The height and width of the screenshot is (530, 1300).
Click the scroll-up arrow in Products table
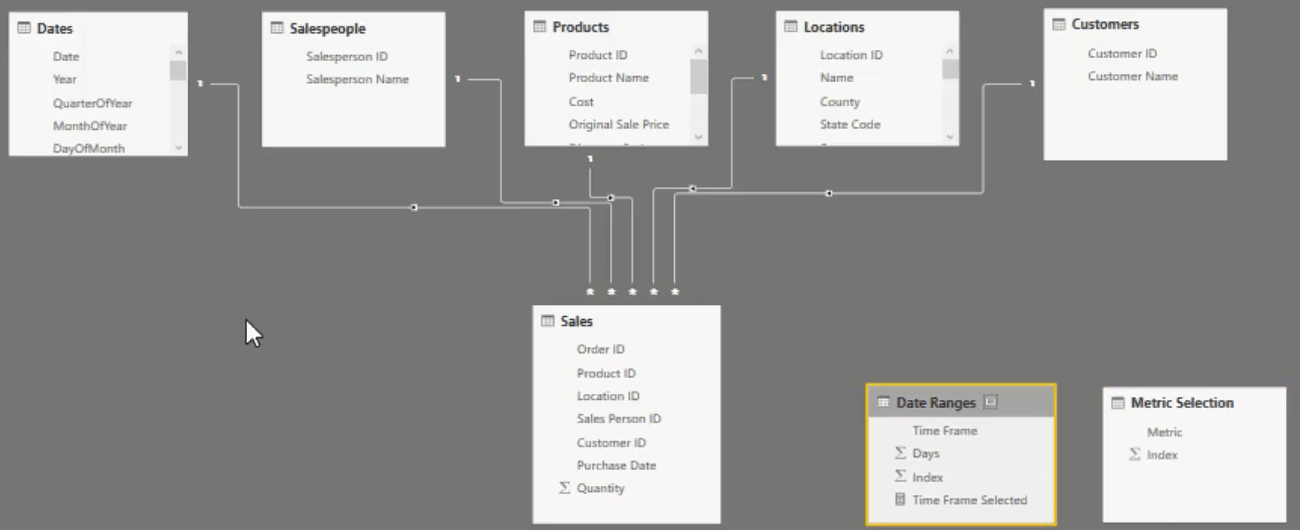[699, 51]
